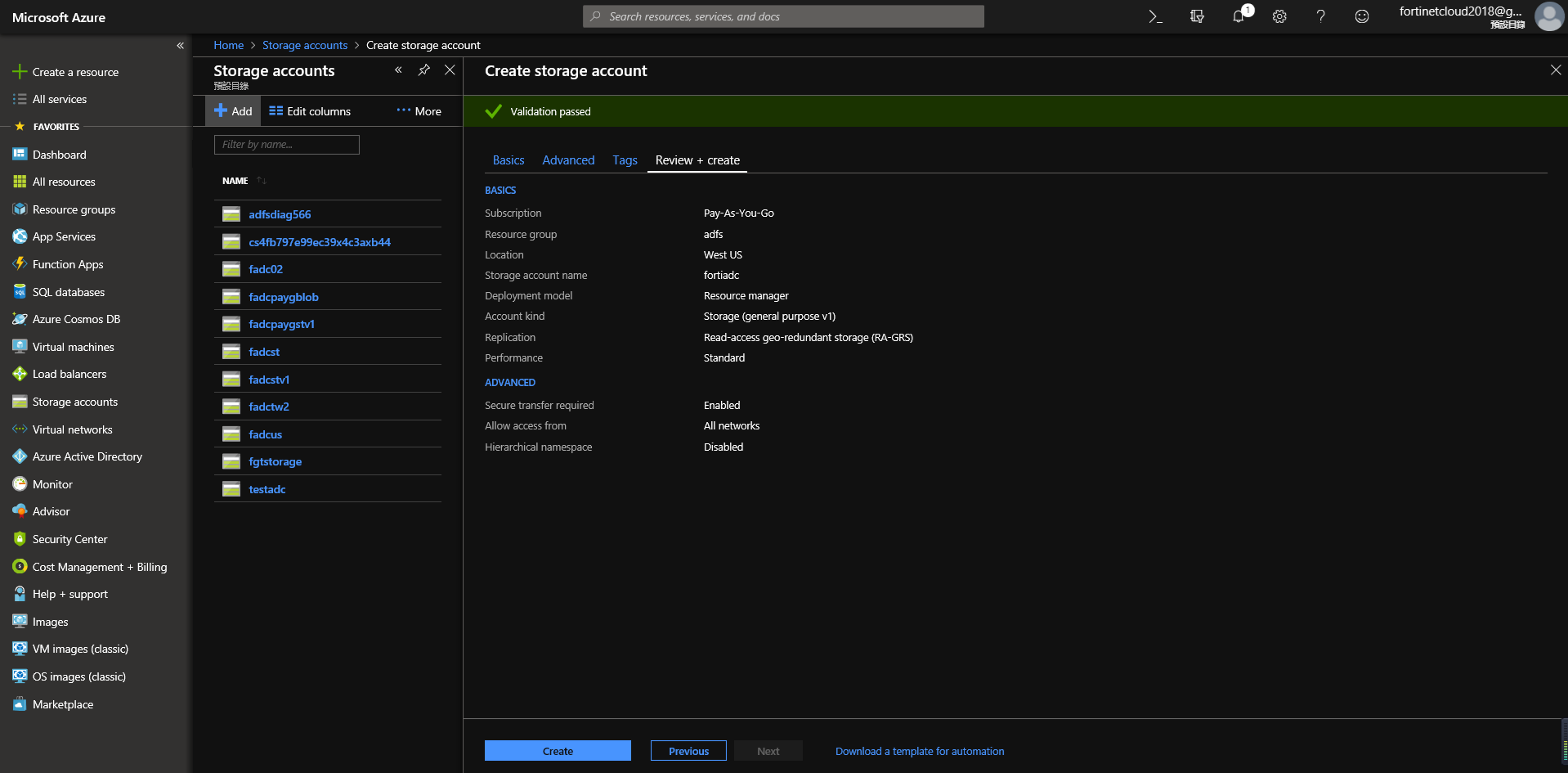
Task: Open Security Center from the favorites list
Action: click(x=69, y=538)
